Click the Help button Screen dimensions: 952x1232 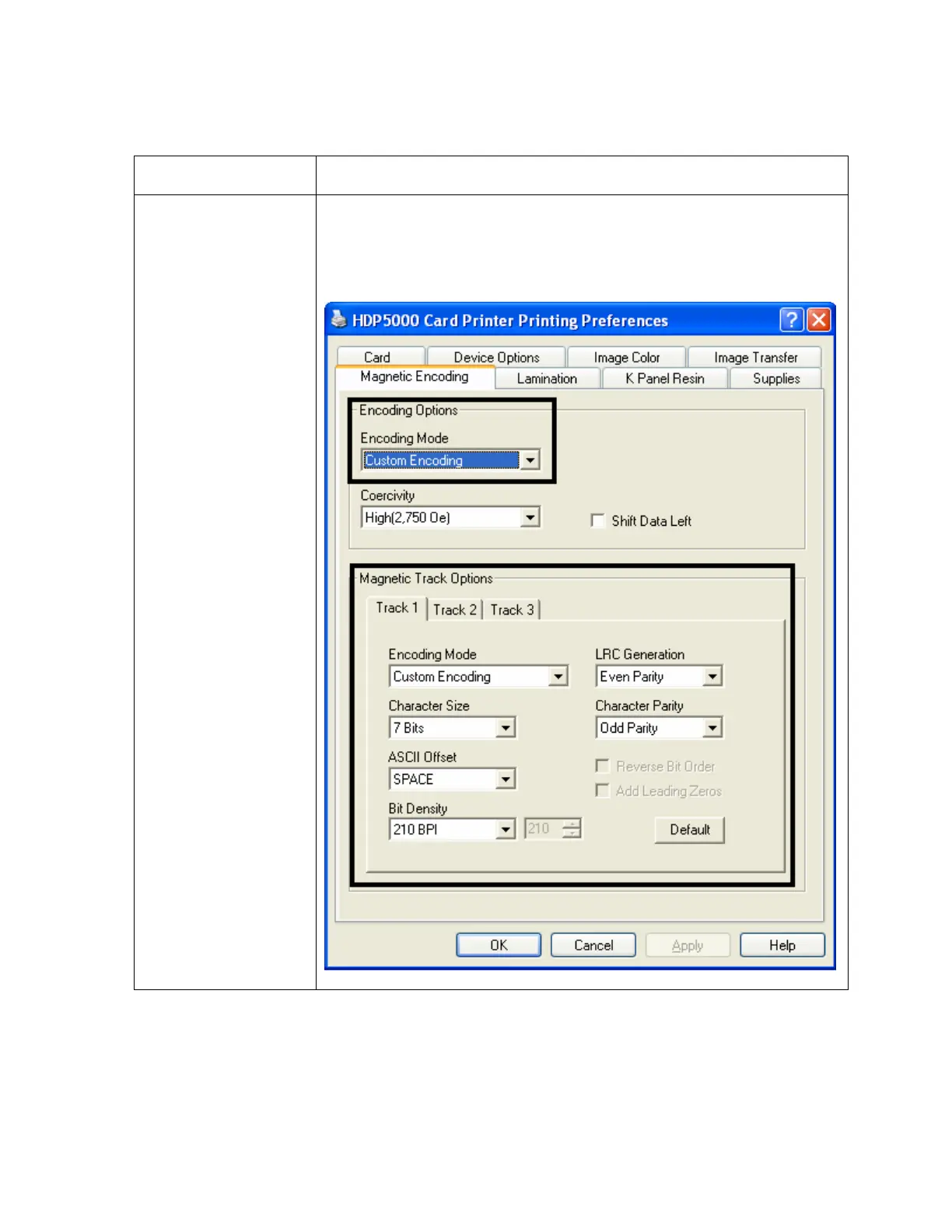point(782,945)
